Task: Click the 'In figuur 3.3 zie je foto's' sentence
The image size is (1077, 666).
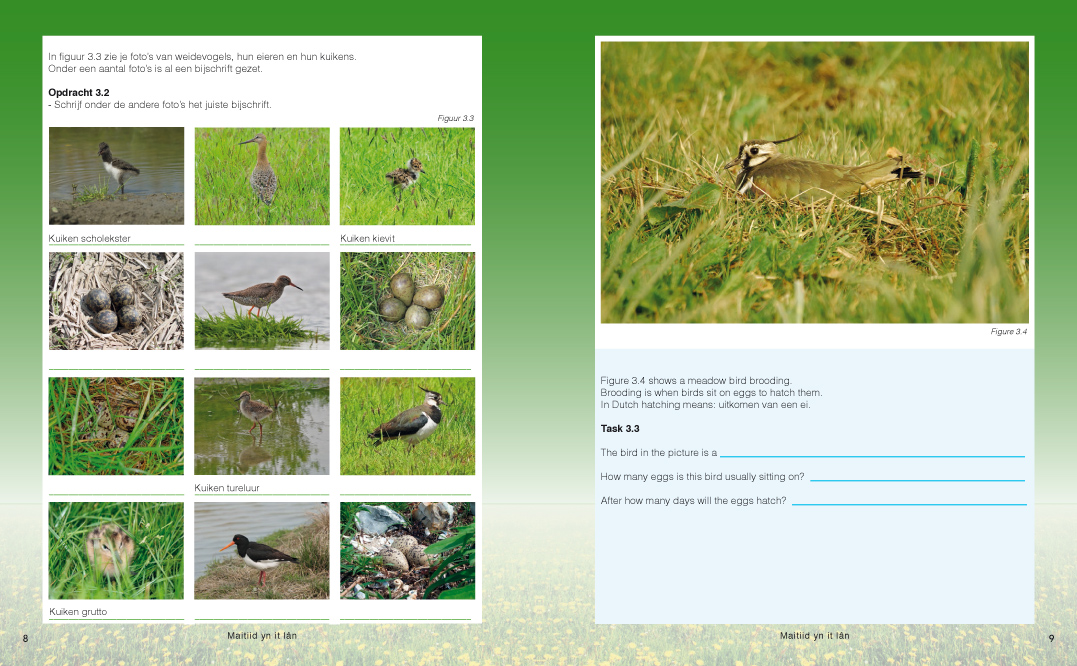Action: coord(203,57)
